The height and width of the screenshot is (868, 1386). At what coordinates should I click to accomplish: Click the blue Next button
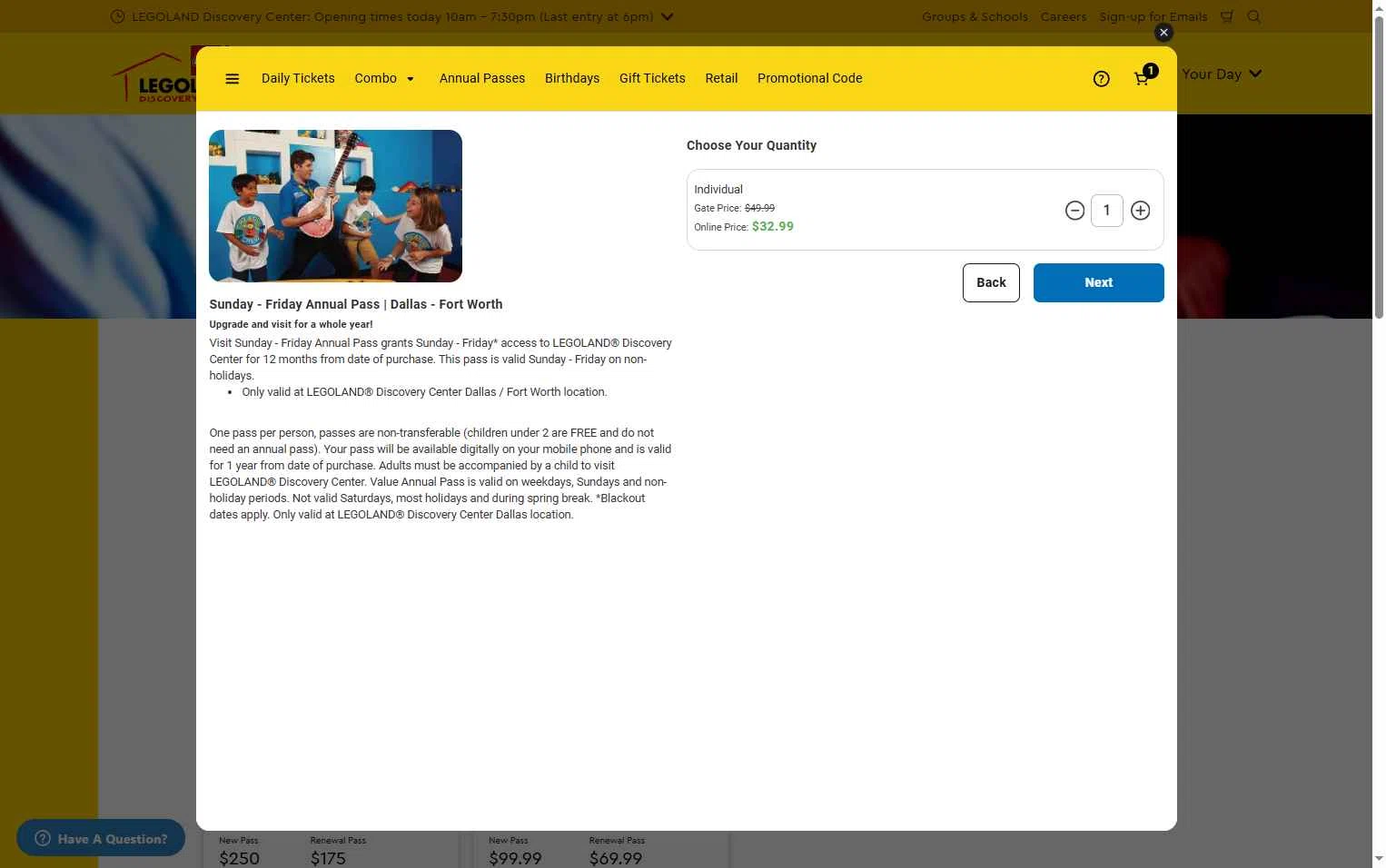pyautogui.click(x=1098, y=282)
